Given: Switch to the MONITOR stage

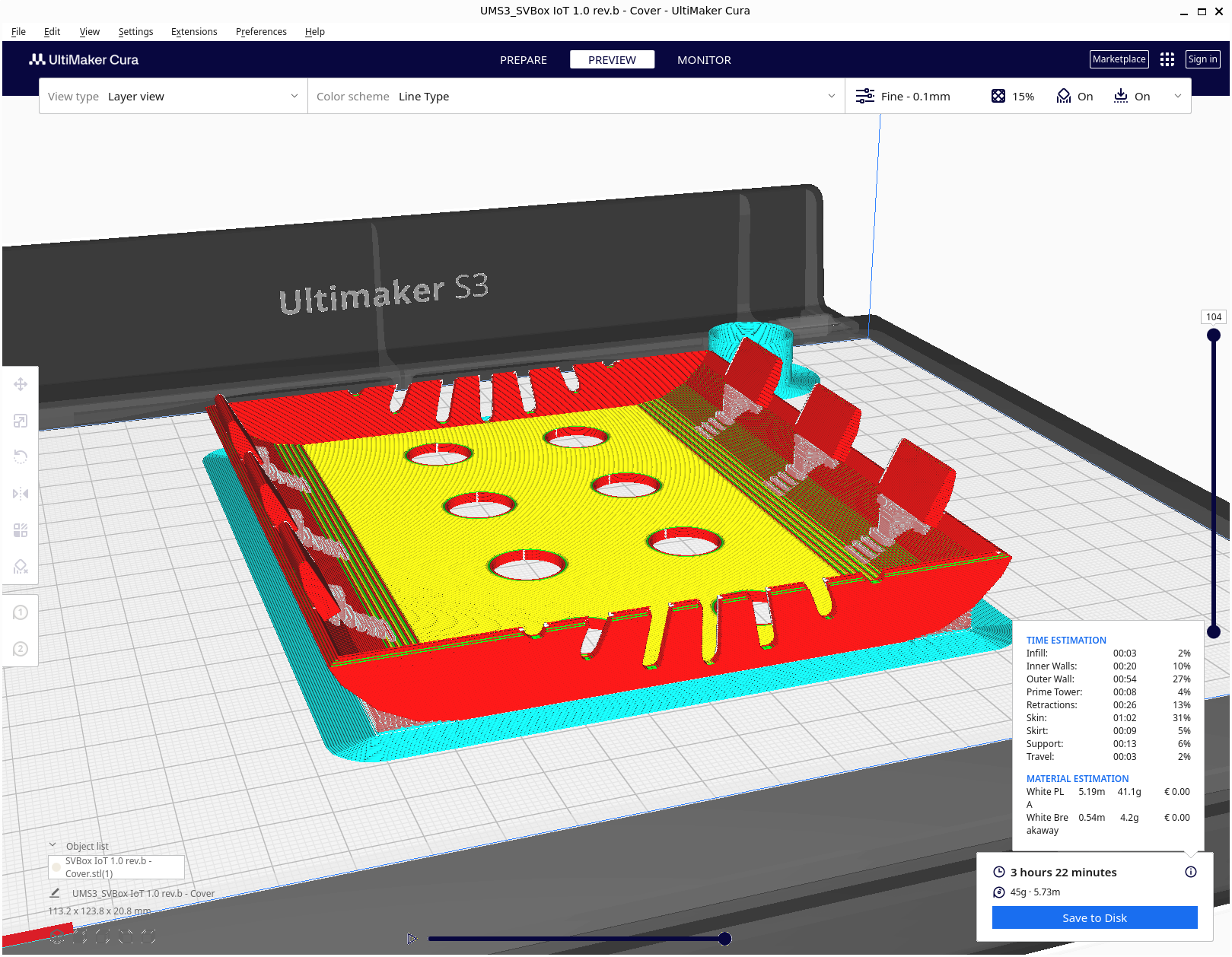Looking at the screenshot, I should point(704,60).
